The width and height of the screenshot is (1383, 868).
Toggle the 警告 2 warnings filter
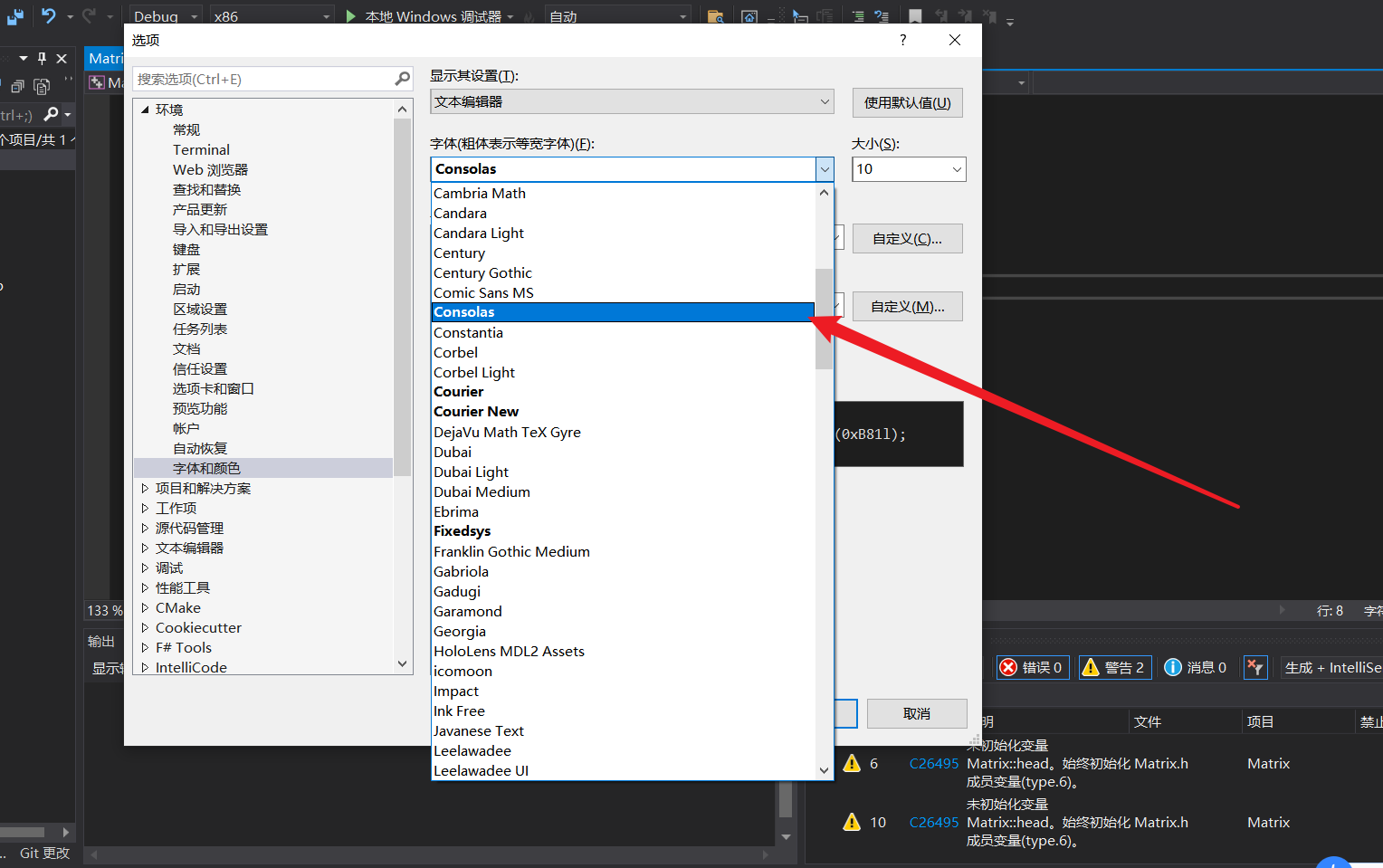click(1115, 667)
